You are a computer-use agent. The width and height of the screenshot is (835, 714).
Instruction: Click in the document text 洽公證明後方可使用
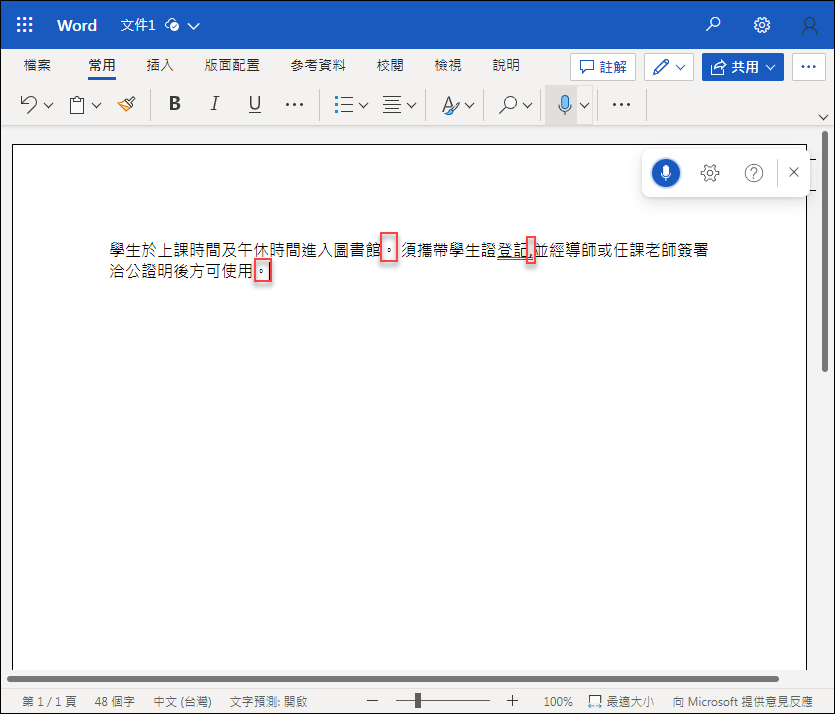point(181,271)
